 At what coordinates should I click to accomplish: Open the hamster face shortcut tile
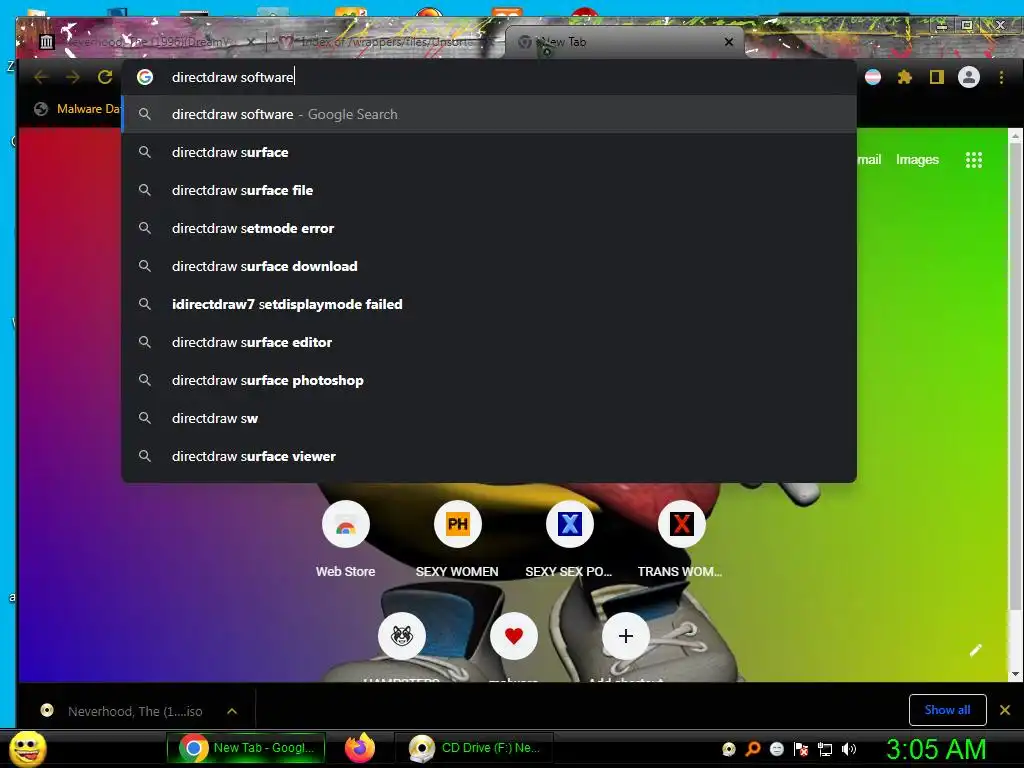click(x=402, y=635)
